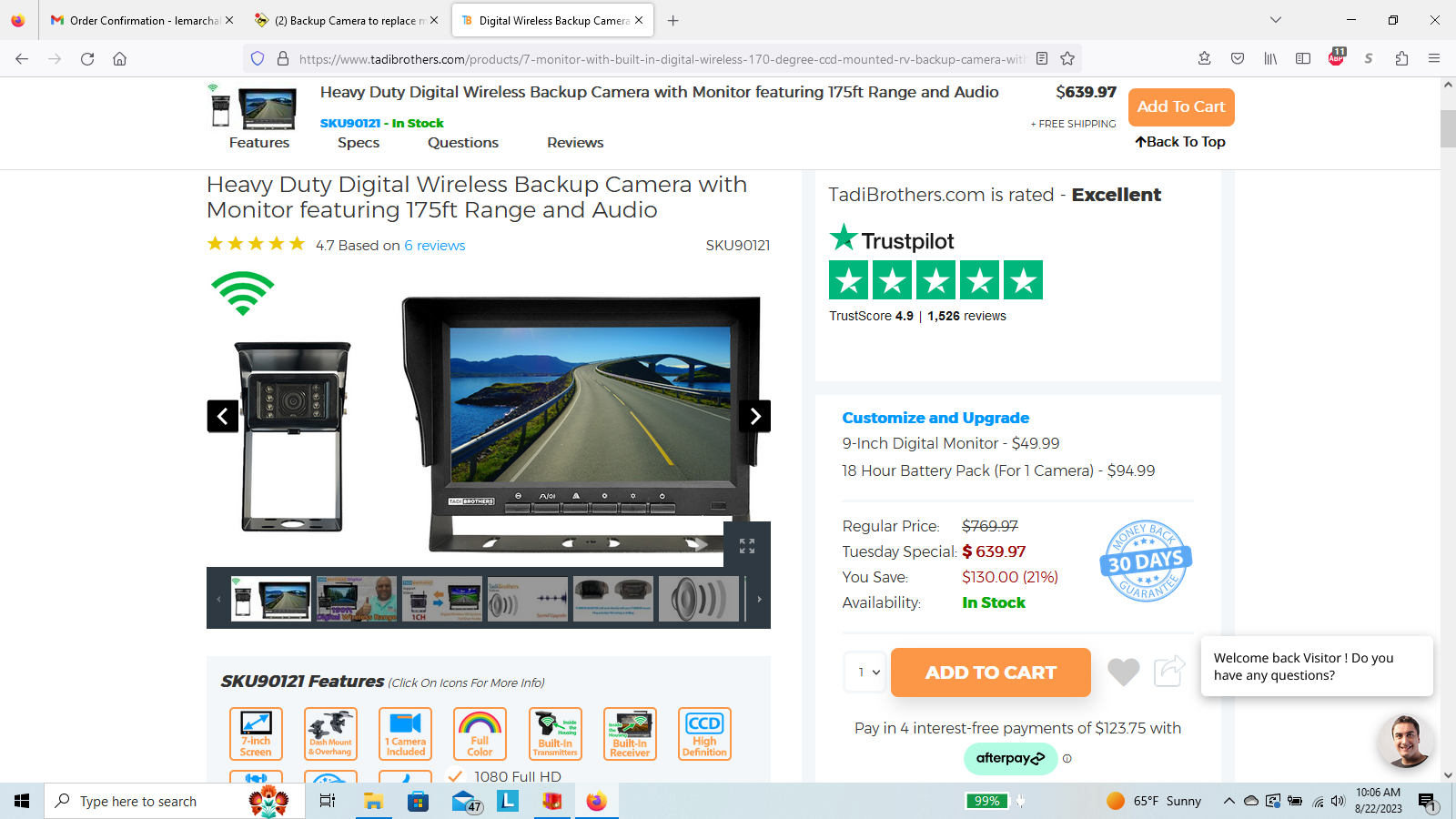The image size is (1456, 819).
Task: Click the sticky header Add To Cart button
Action: pyautogui.click(x=1181, y=107)
